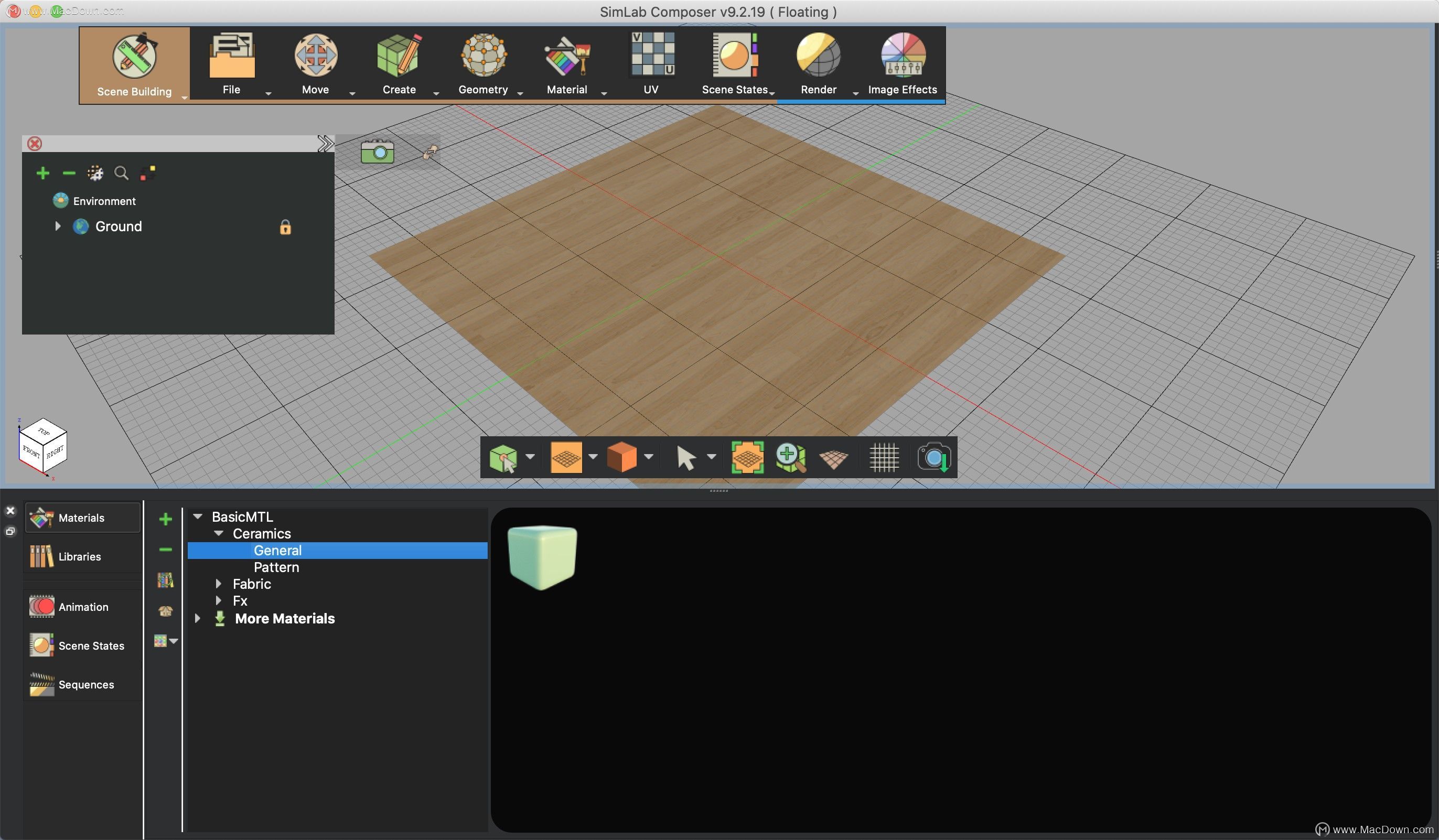Screen dimensions: 1439x840
Task: Click the link icon beside camera
Action: (x=430, y=152)
